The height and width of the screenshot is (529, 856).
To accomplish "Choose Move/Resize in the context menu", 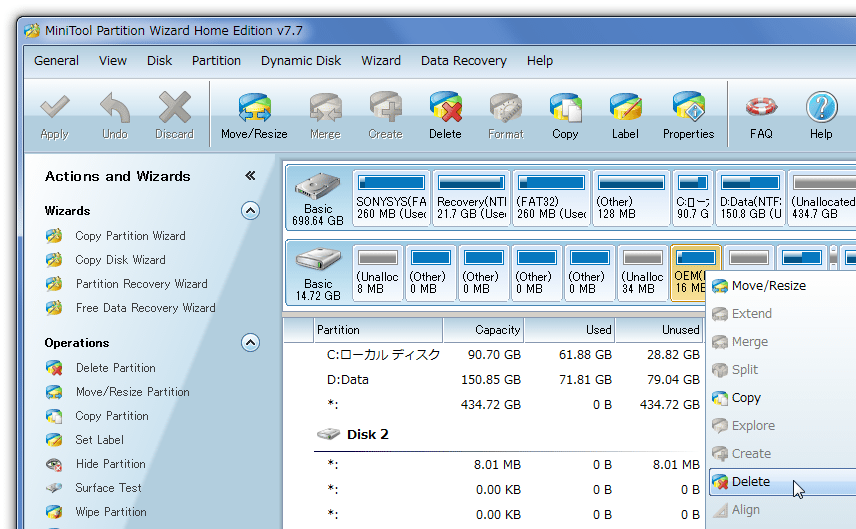I will (782, 286).
